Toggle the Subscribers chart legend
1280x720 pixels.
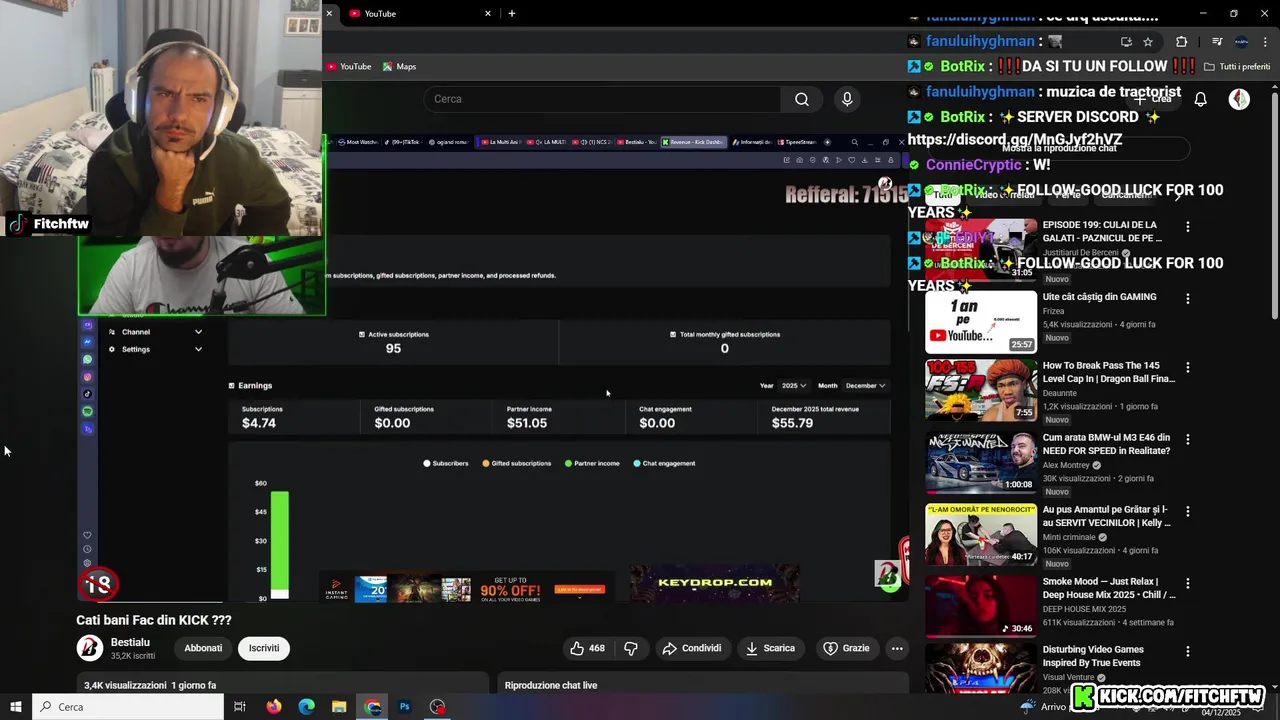pyautogui.click(x=446, y=463)
